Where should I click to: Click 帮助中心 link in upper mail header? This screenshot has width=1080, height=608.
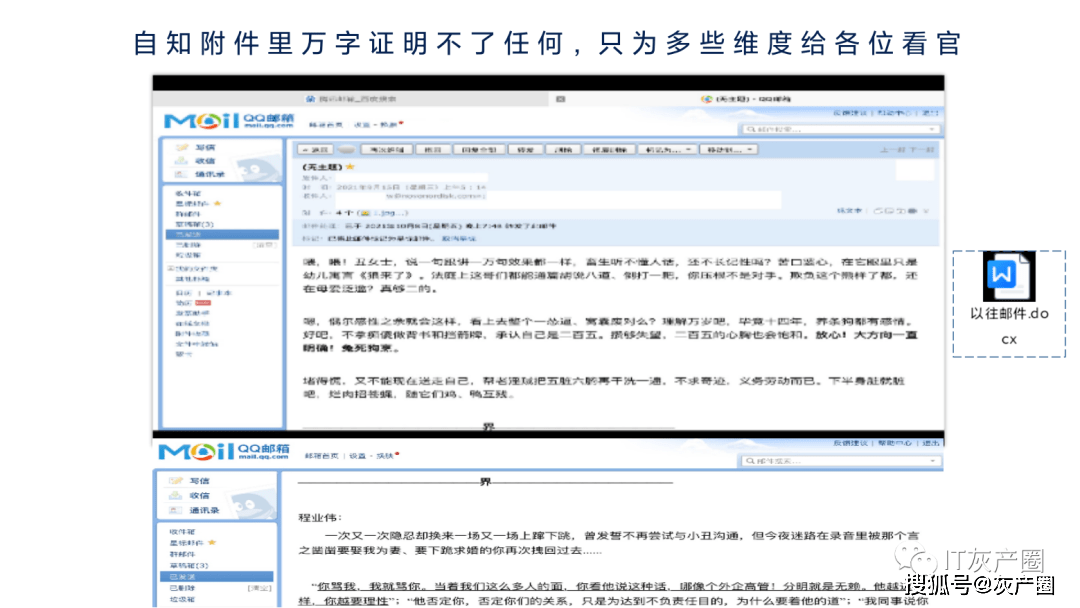(894, 112)
